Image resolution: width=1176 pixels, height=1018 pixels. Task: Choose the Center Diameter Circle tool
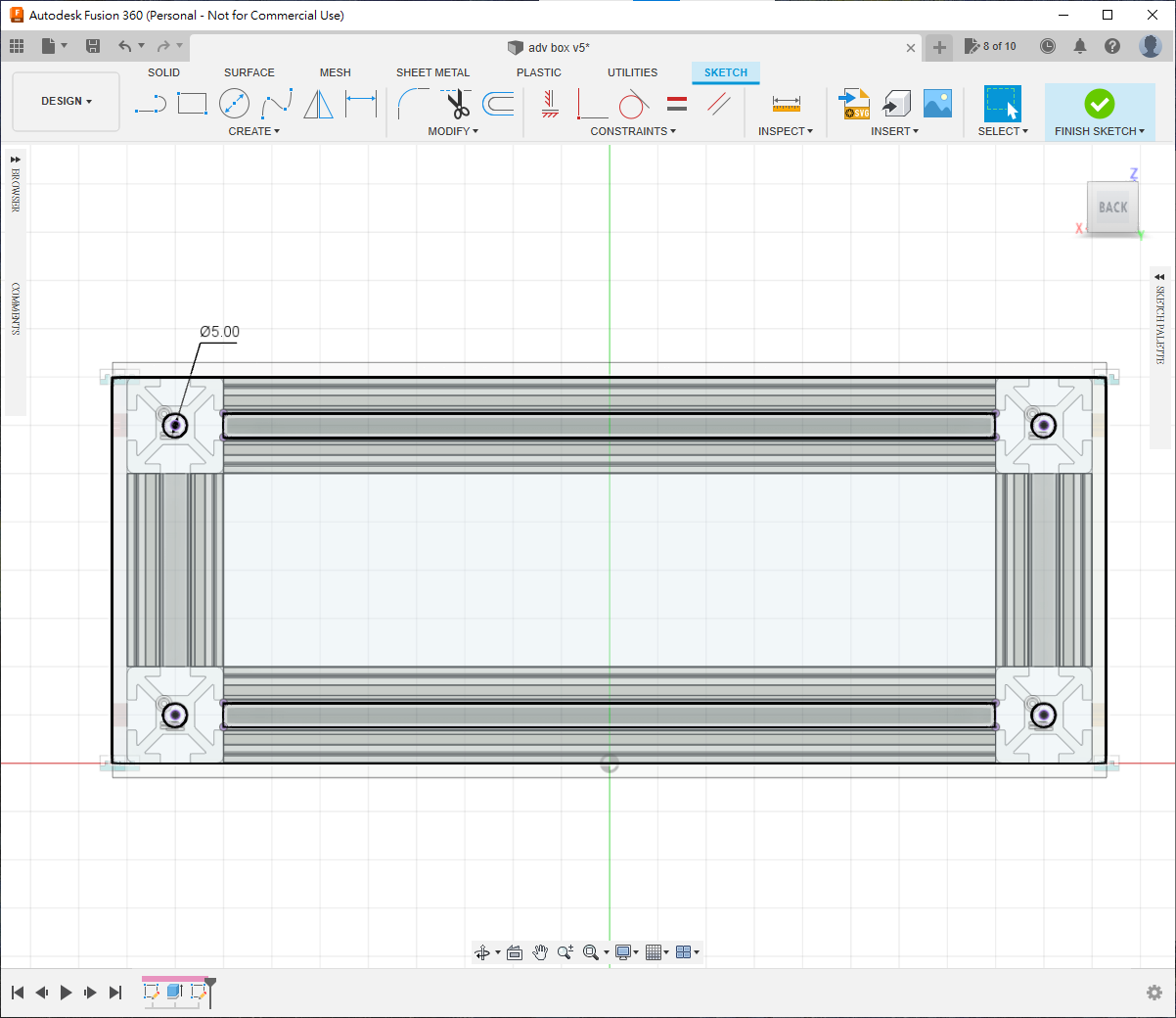pos(234,103)
